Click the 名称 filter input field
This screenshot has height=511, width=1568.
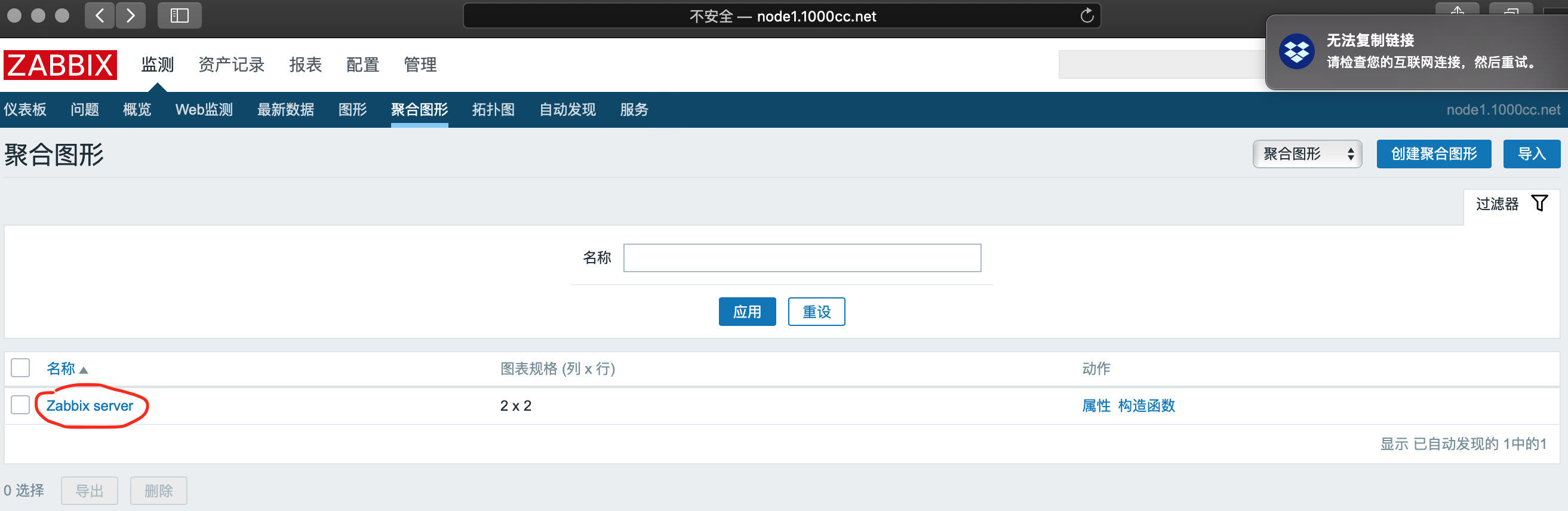click(x=802, y=258)
